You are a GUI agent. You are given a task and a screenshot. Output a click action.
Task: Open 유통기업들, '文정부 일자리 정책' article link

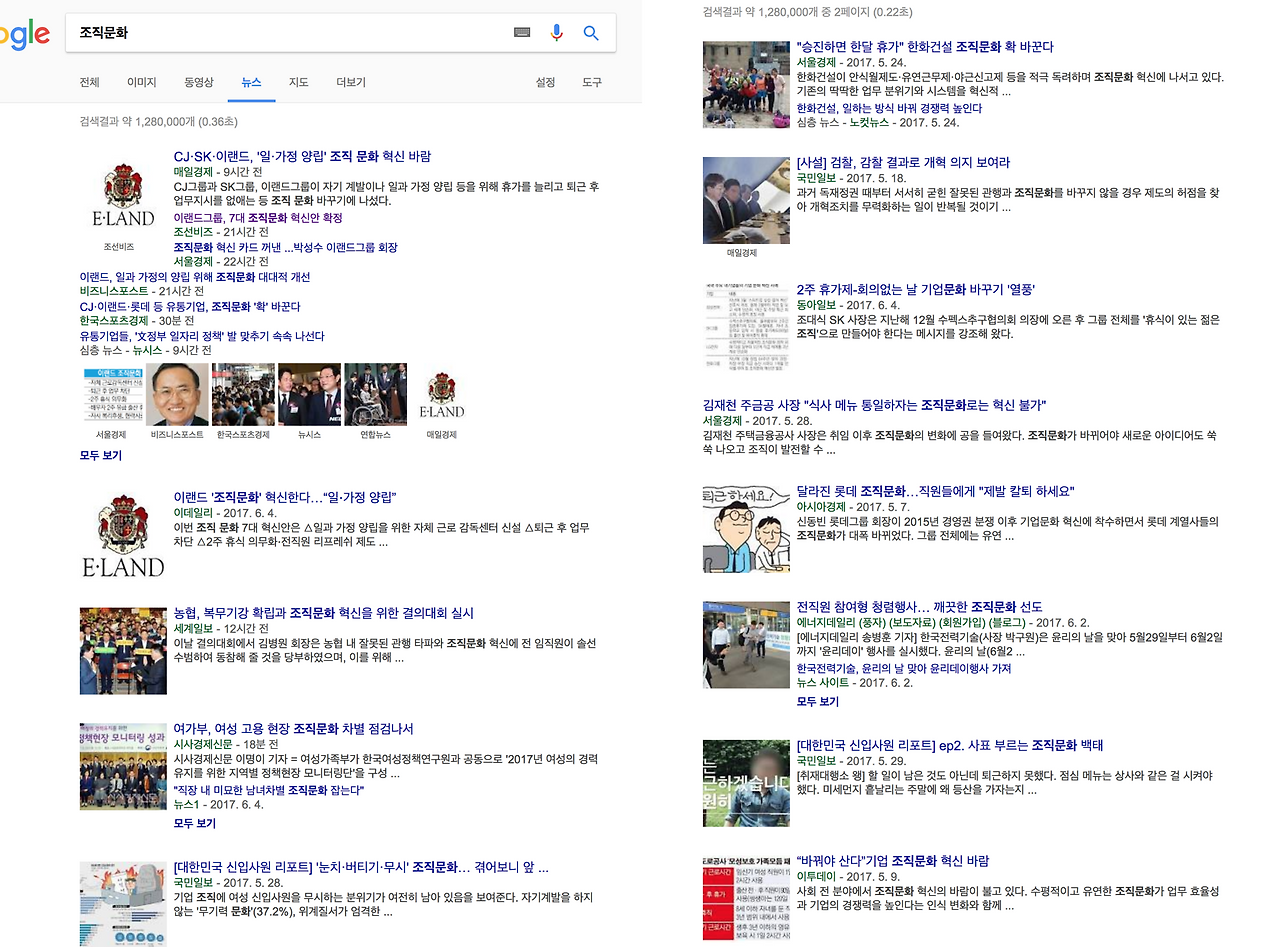point(202,336)
